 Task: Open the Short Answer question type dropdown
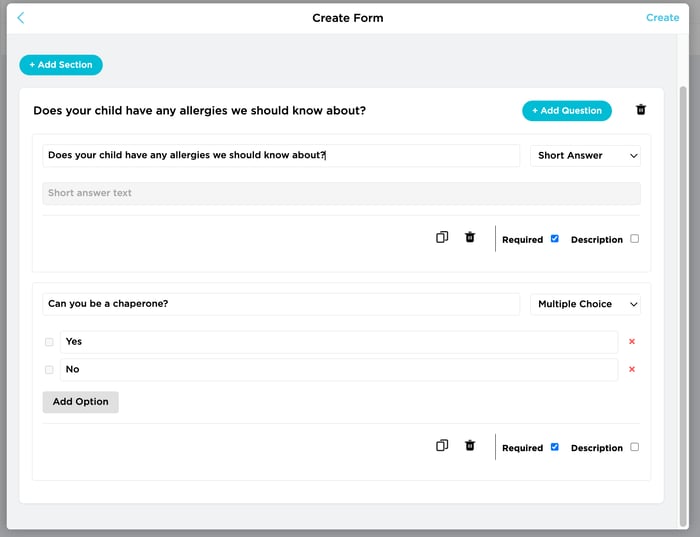point(585,156)
